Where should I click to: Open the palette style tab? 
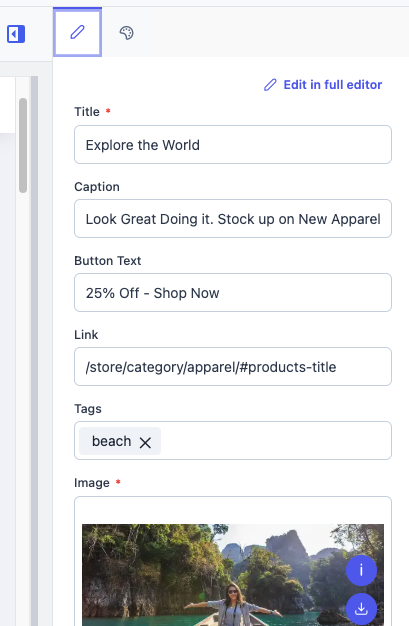tap(126, 33)
